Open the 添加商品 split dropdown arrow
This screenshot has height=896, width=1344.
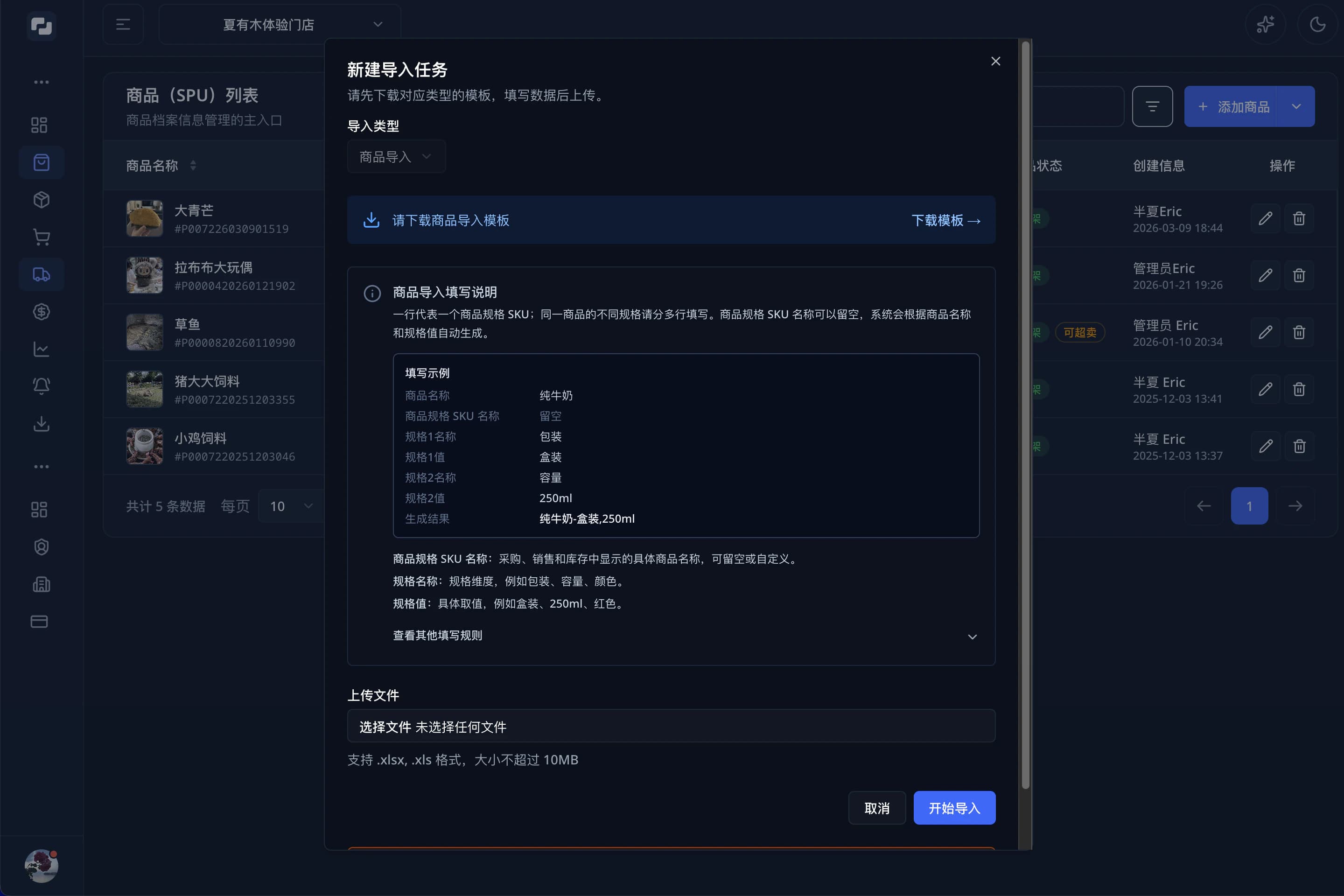point(1296,106)
